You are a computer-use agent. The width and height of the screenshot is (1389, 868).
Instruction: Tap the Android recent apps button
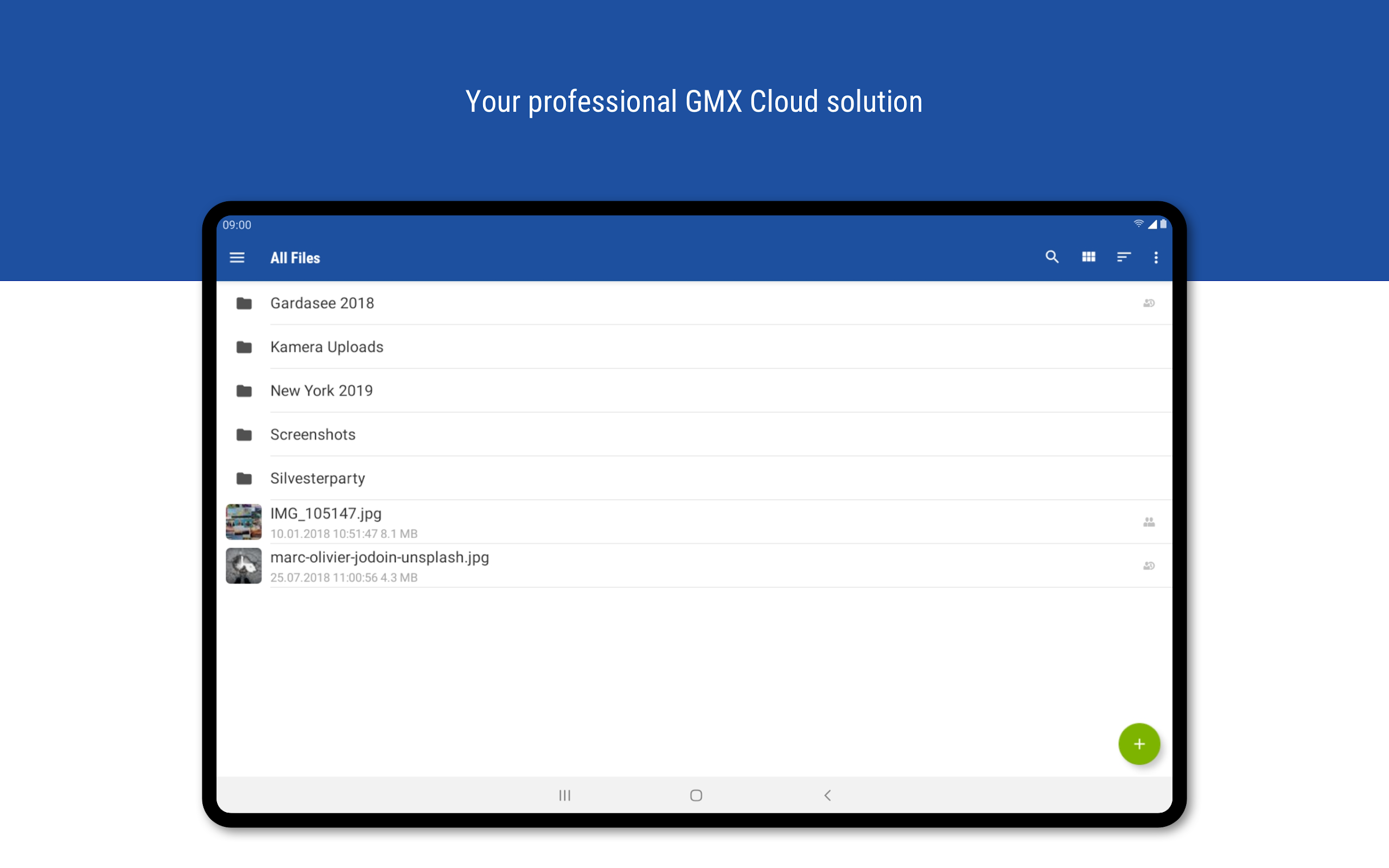pos(565,795)
